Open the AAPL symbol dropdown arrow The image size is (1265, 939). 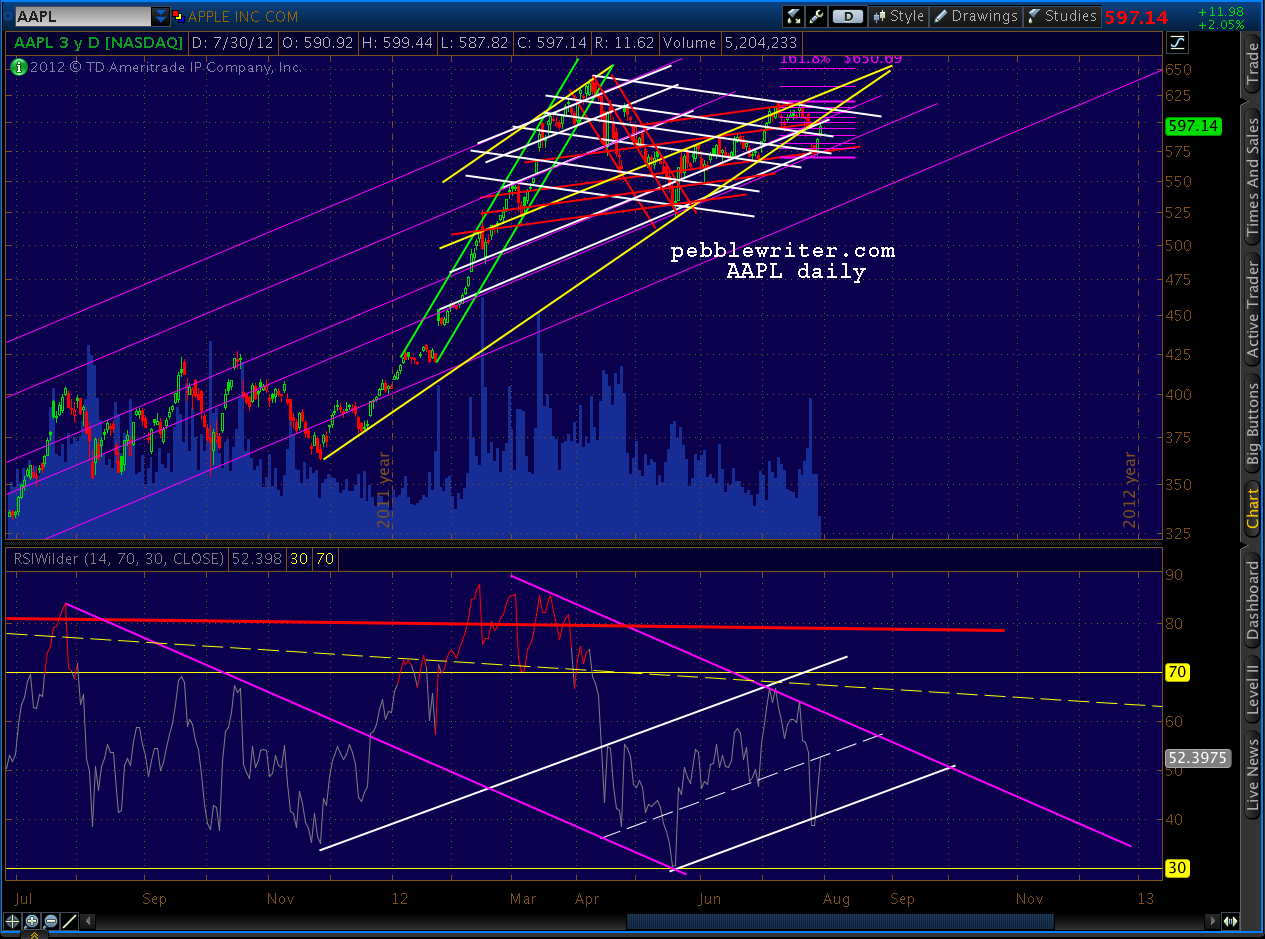[160, 16]
